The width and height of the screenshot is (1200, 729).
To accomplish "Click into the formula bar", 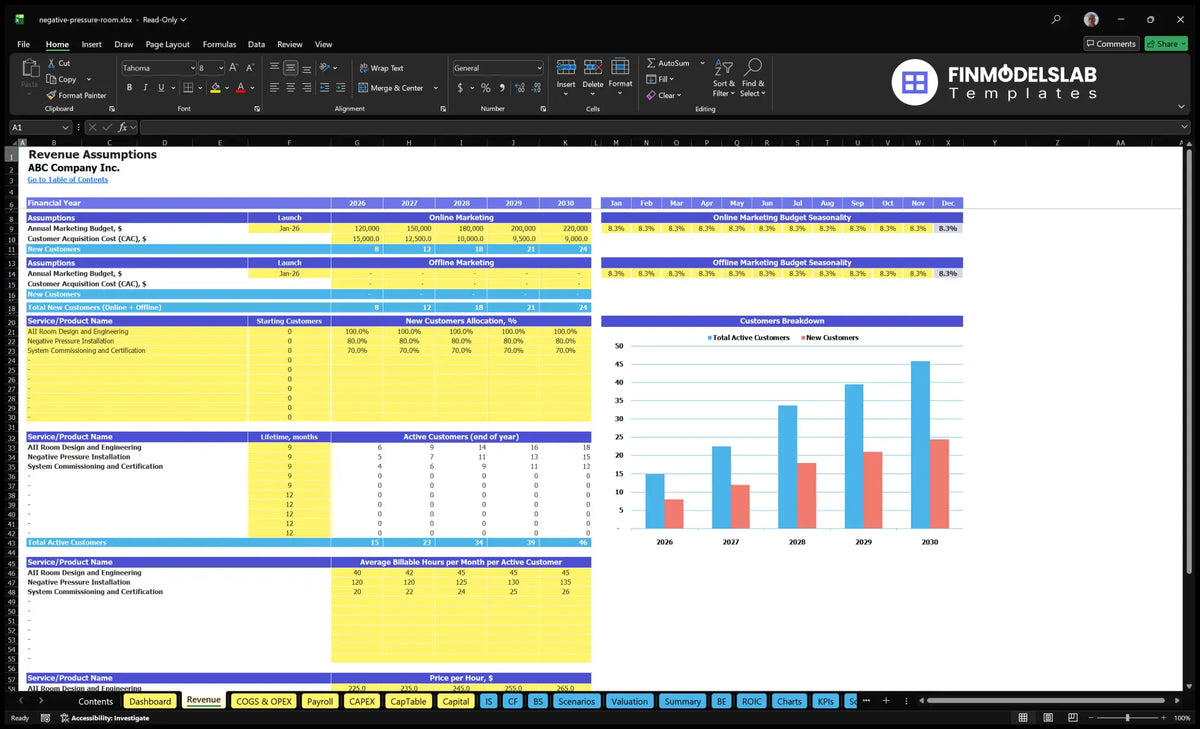I will click(665, 127).
